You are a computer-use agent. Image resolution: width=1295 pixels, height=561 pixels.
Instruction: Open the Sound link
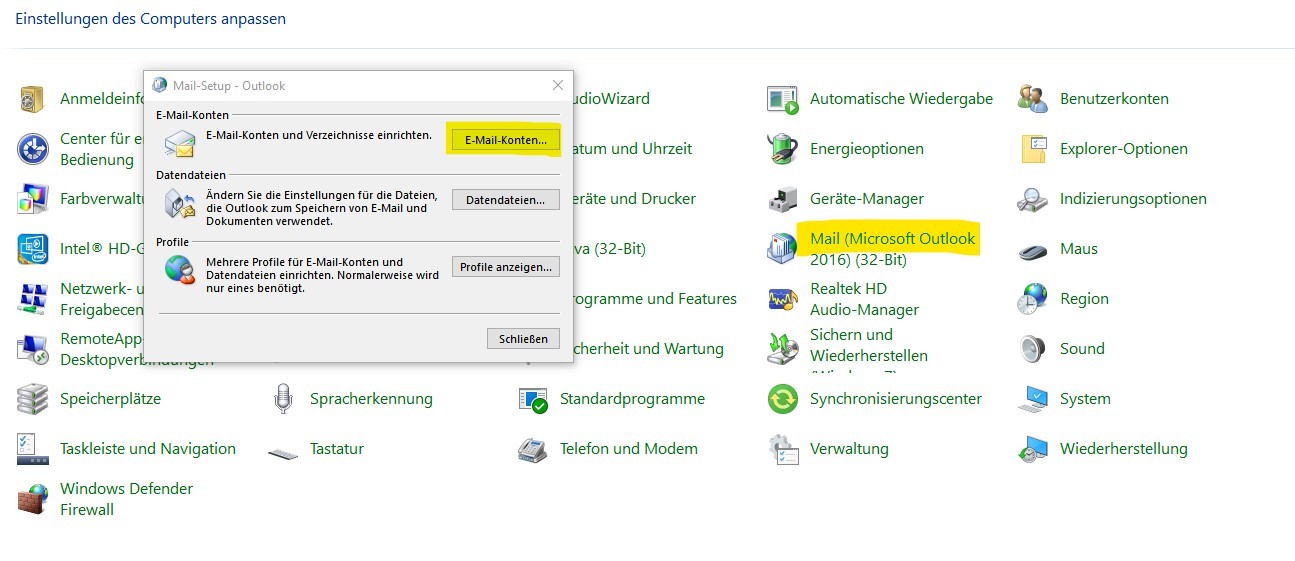(1082, 349)
